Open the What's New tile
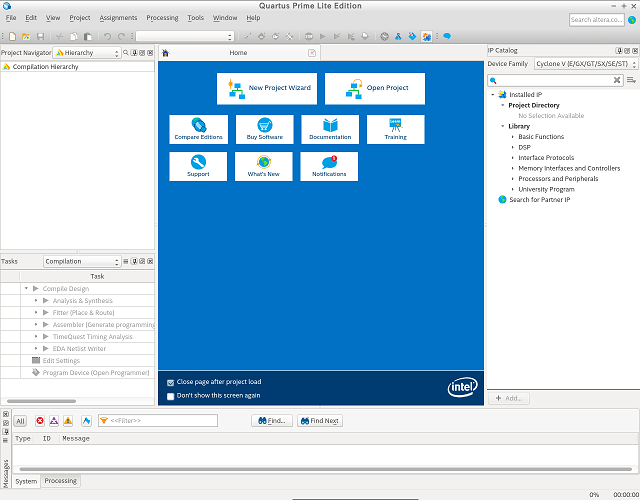The image size is (640, 500). [x=264, y=166]
